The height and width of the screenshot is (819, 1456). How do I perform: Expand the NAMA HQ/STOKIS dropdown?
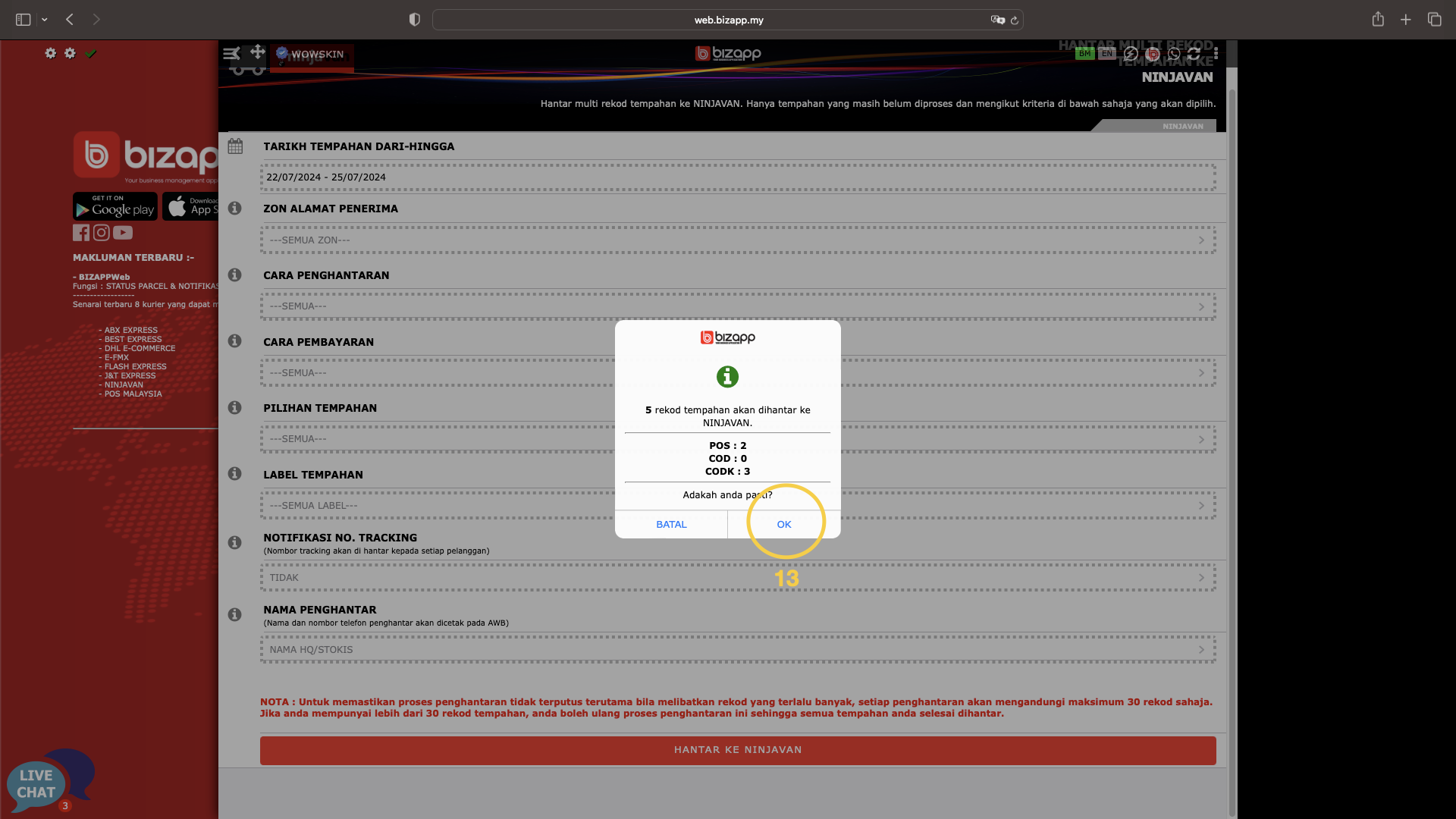coord(738,650)
